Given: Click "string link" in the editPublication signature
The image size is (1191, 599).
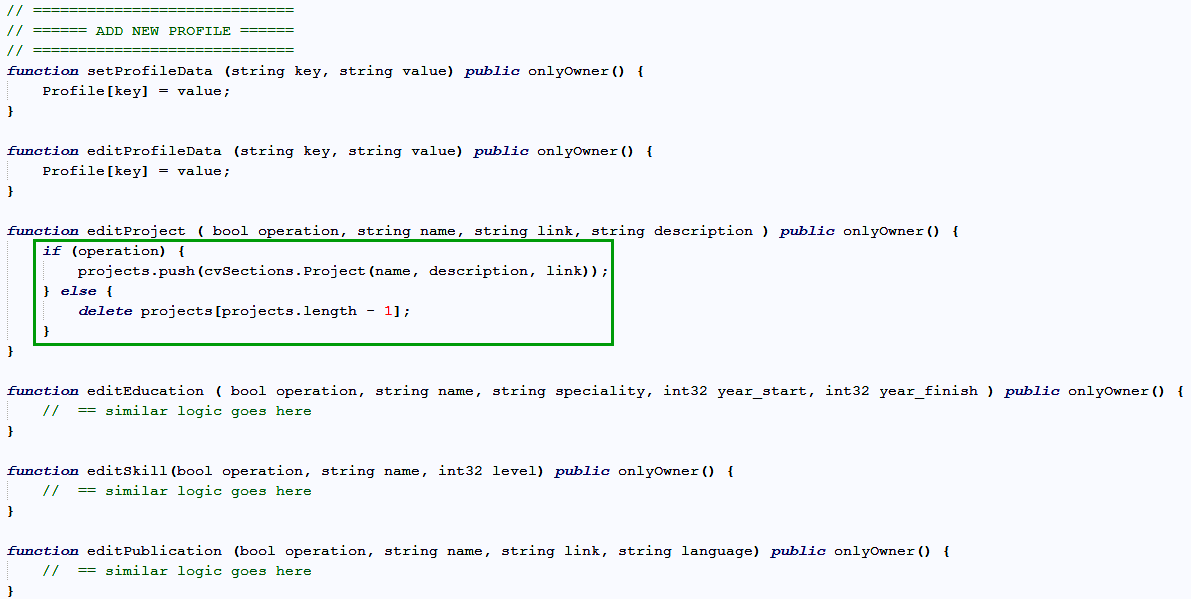Looking at the screenshot, I should tap(552, 551).
